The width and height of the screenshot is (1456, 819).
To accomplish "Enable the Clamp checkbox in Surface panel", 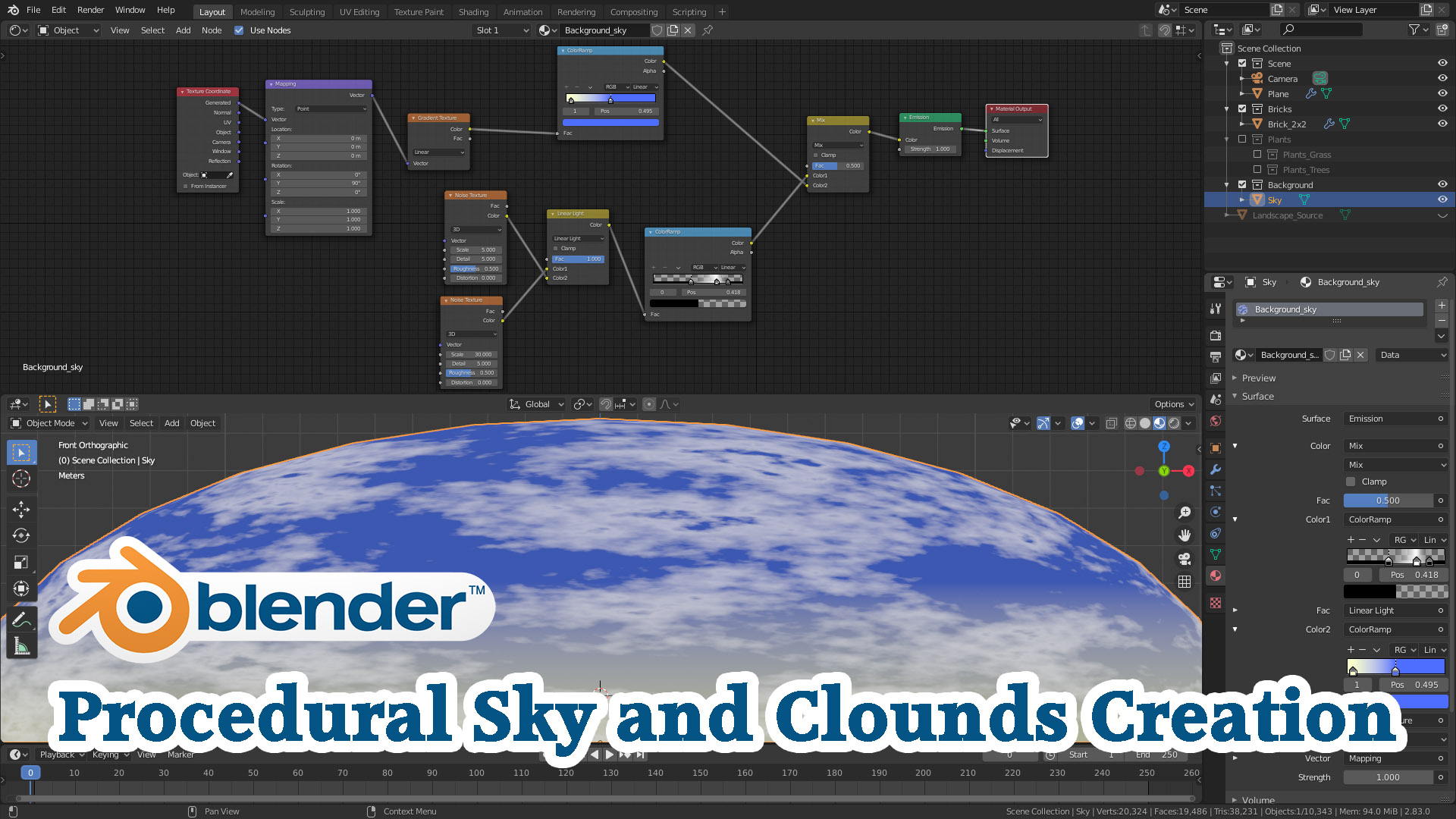I will [1351, 482].
